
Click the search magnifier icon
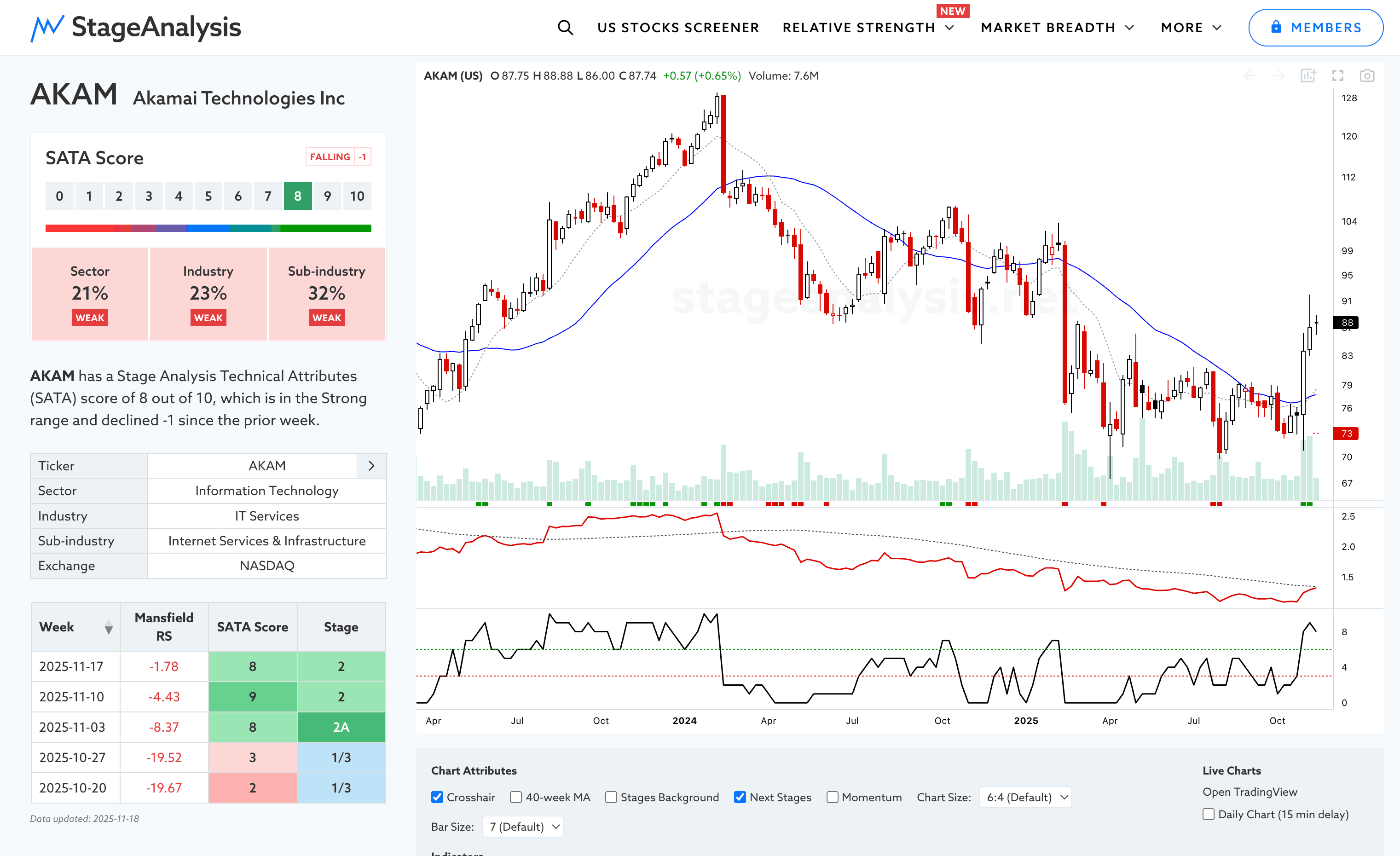(565, 27)
